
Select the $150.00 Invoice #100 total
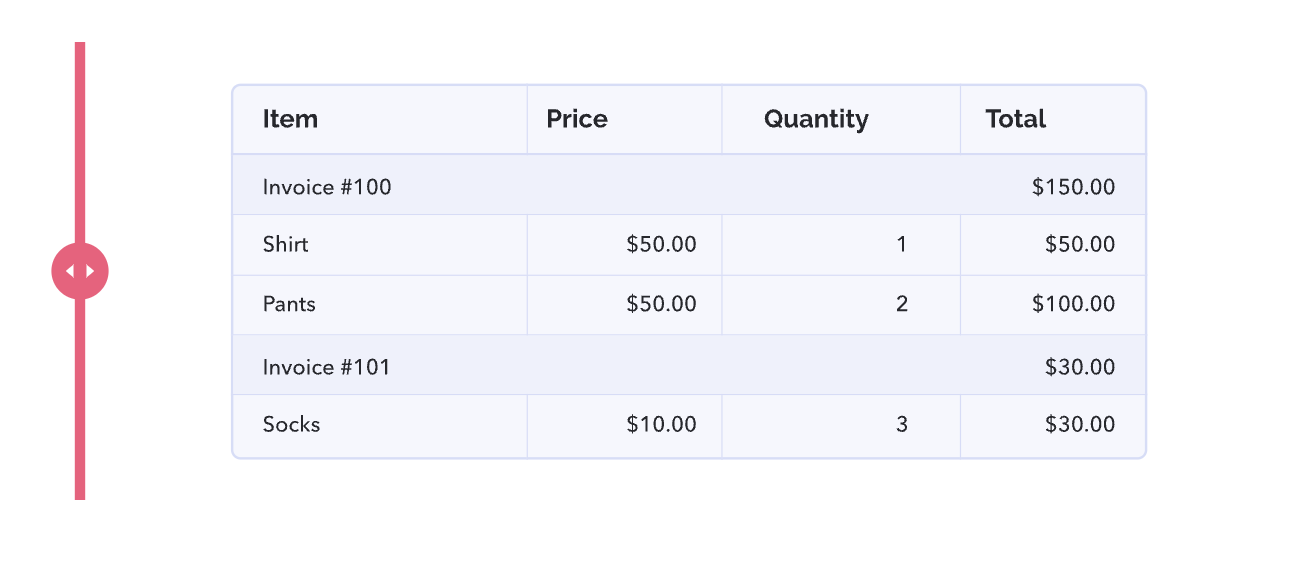1073,187
